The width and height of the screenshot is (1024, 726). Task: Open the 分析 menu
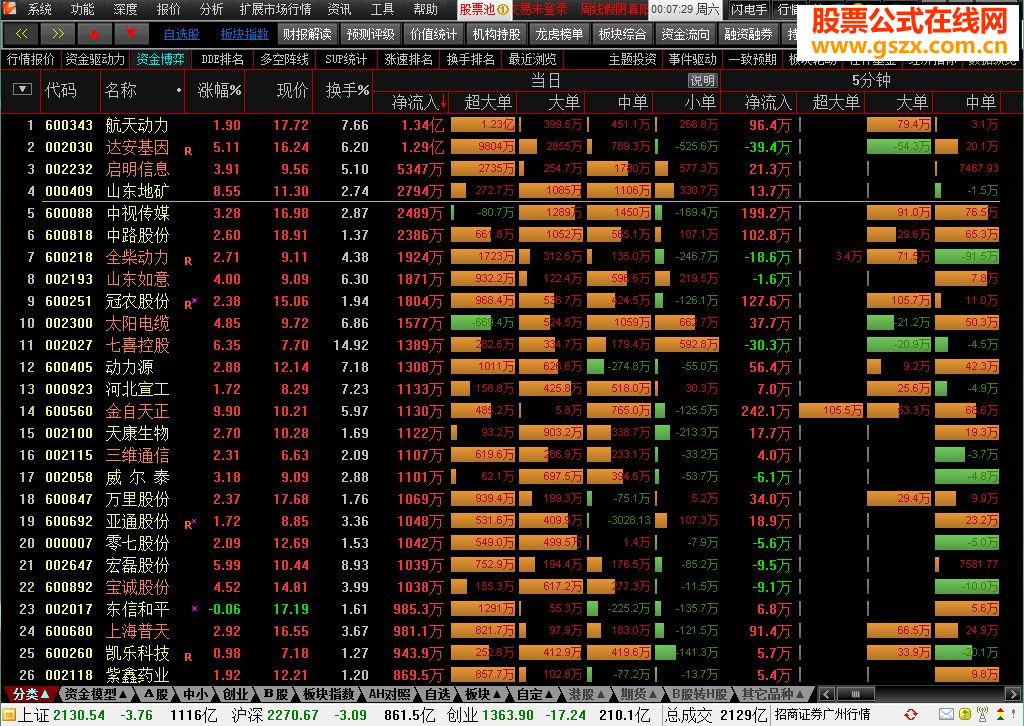[x=211, y=9]
